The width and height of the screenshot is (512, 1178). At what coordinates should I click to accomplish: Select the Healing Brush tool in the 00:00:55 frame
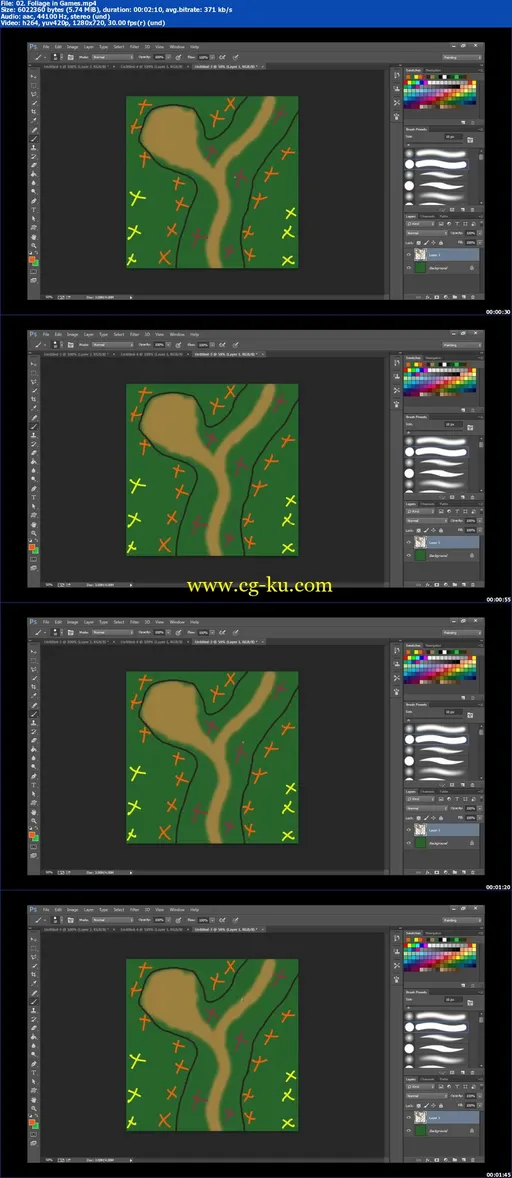point(34,418)
